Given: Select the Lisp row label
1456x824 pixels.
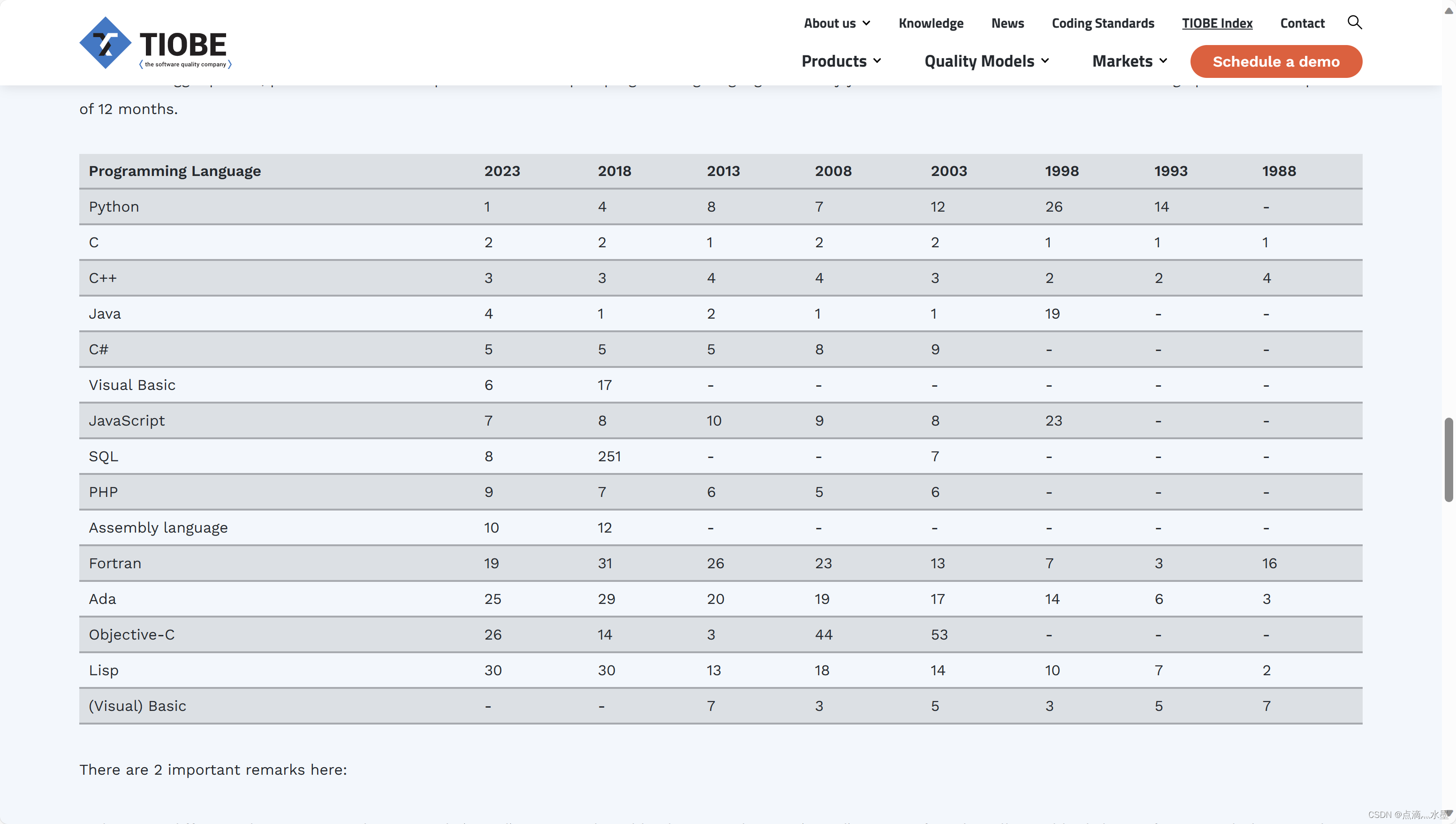Looking at the screenshot, I should pyautogui.click(x=104, y=670).
